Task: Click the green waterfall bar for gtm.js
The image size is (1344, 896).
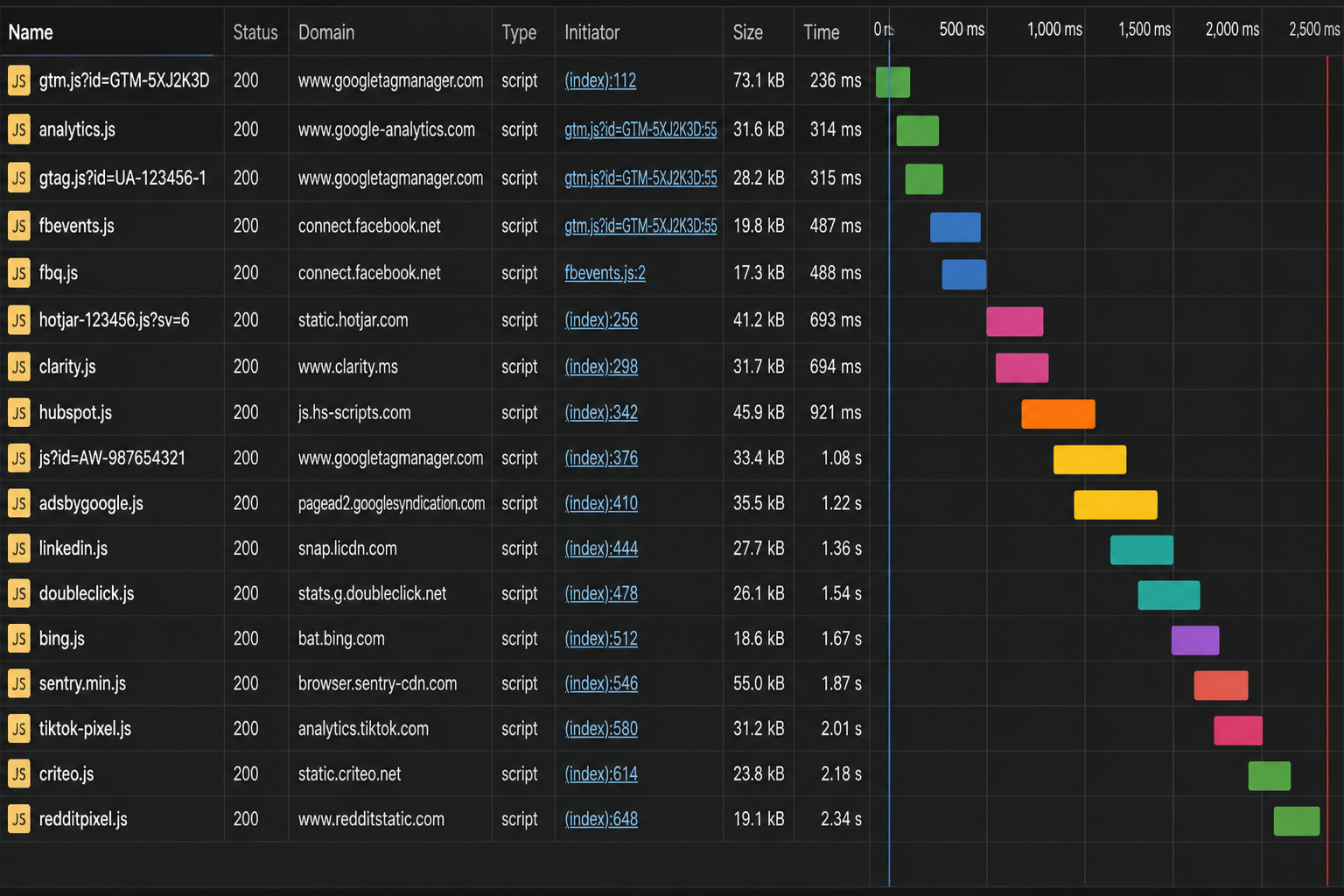Action: click(x=892, y=82)
